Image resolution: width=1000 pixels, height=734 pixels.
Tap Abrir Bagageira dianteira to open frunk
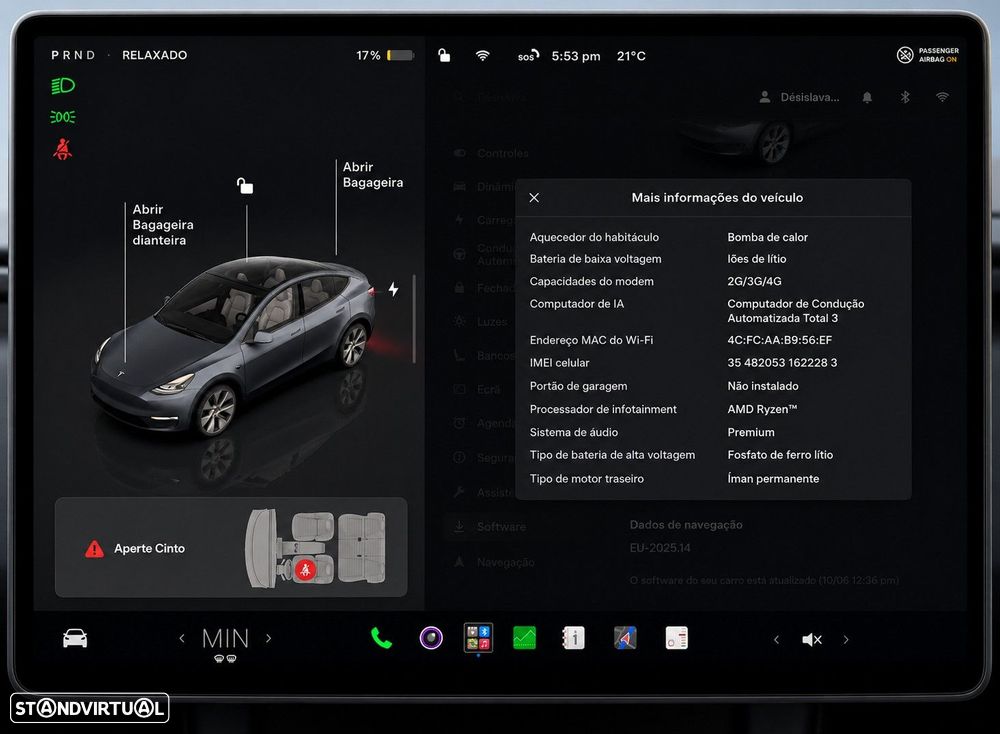163,224
